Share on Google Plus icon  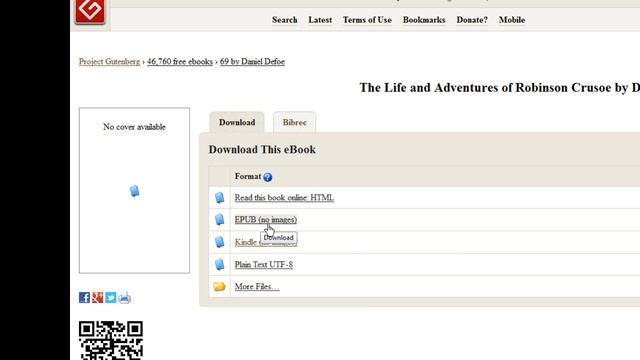click(98, 298)
